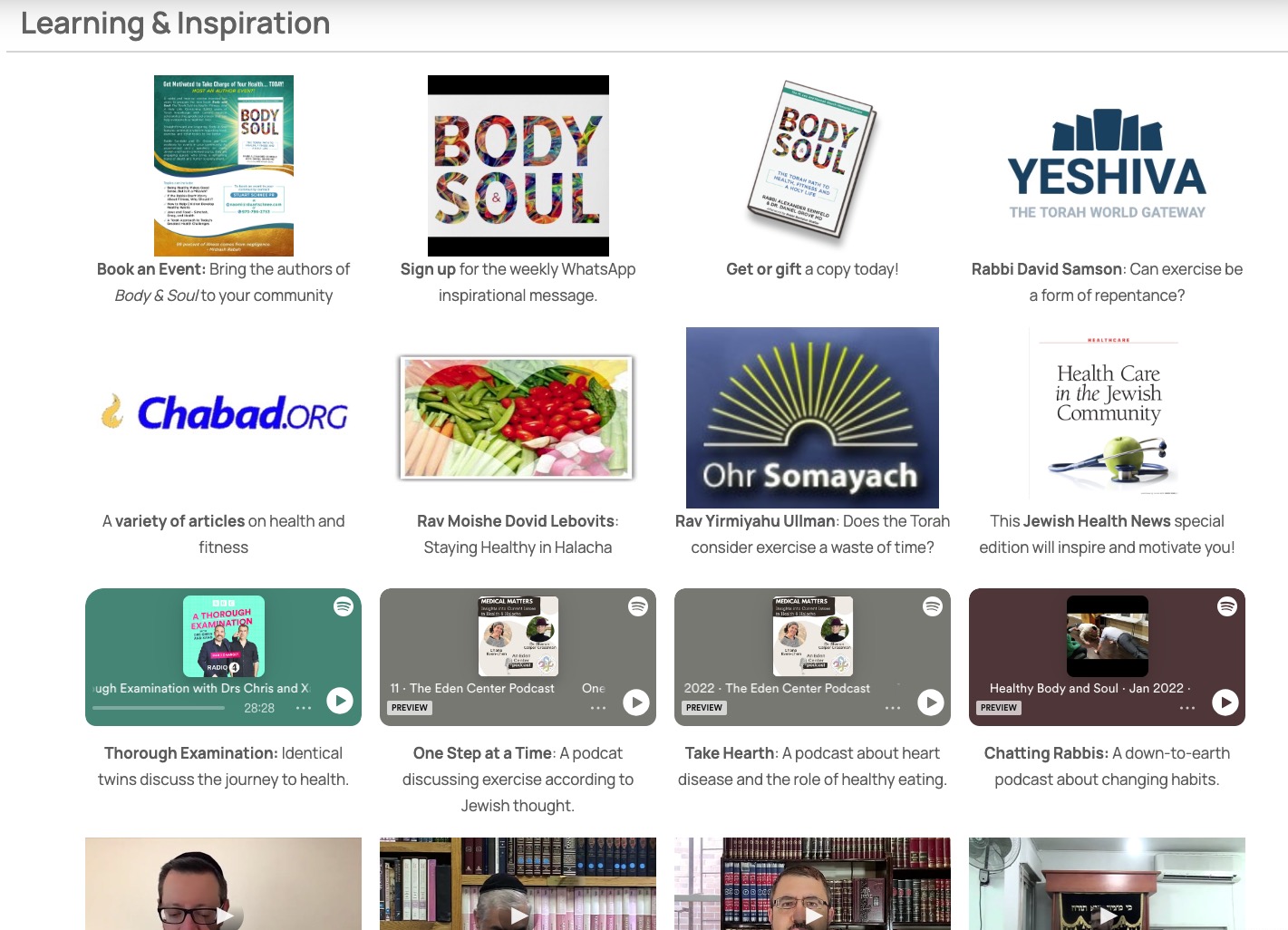Click the vegetables heart image

click(x=517, y=417)
